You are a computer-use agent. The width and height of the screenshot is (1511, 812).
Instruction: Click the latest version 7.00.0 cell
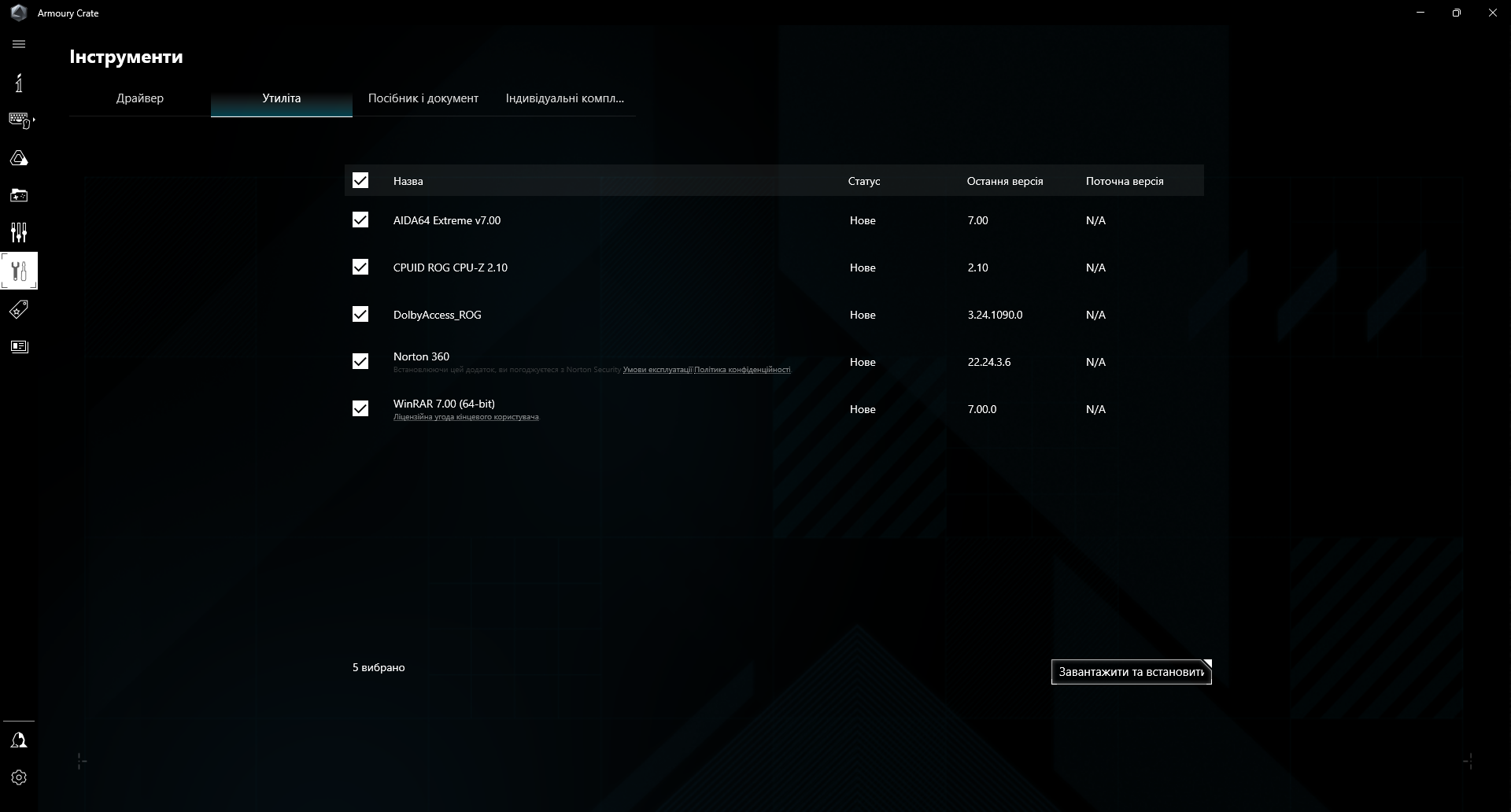[982, 409]
